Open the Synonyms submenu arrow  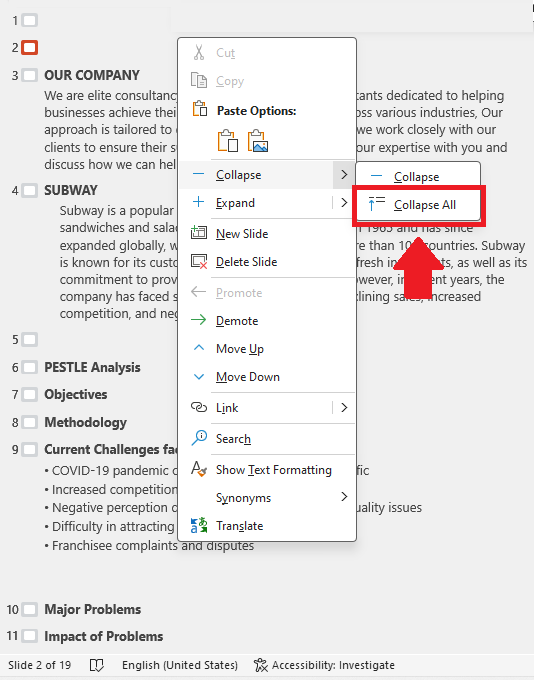[x=344, y=497]
